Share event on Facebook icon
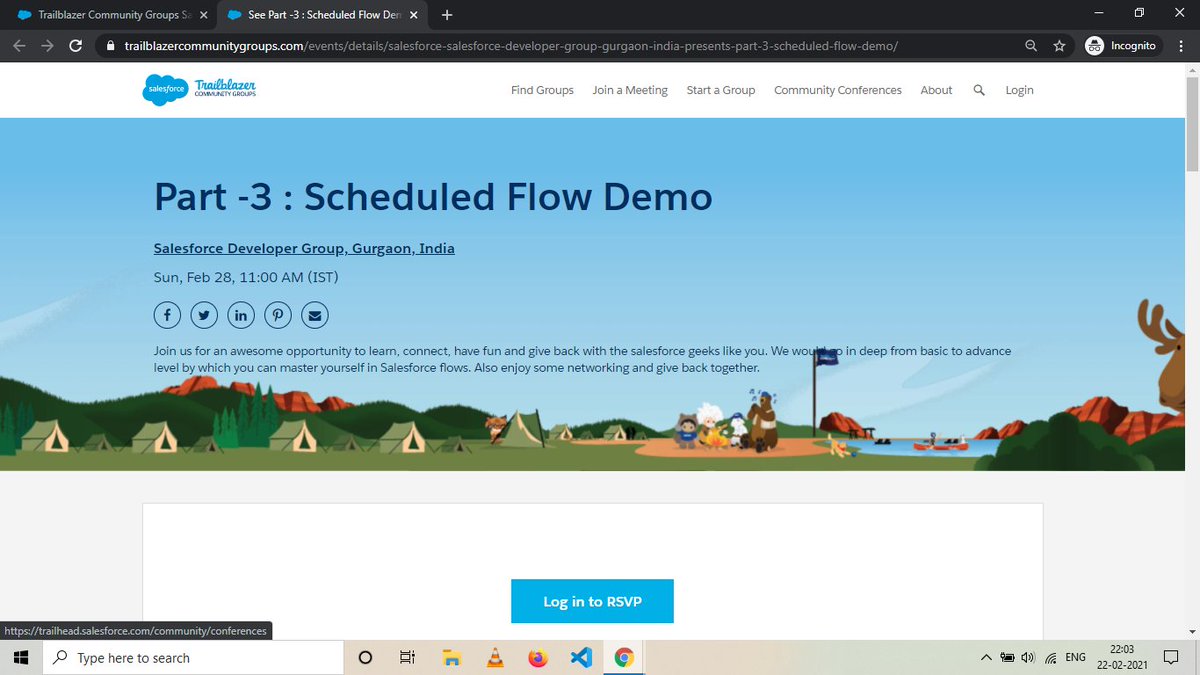1200x675 pixels. 167,315
